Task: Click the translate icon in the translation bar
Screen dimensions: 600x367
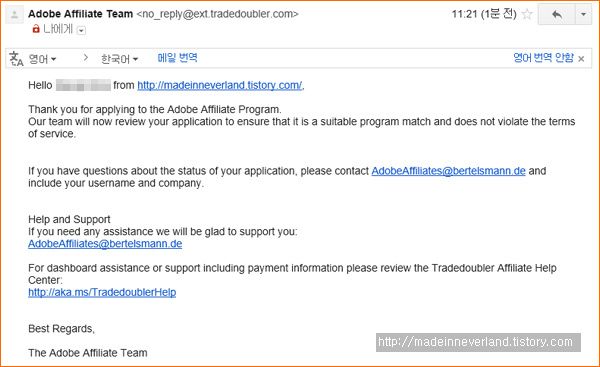Action: 16,59
